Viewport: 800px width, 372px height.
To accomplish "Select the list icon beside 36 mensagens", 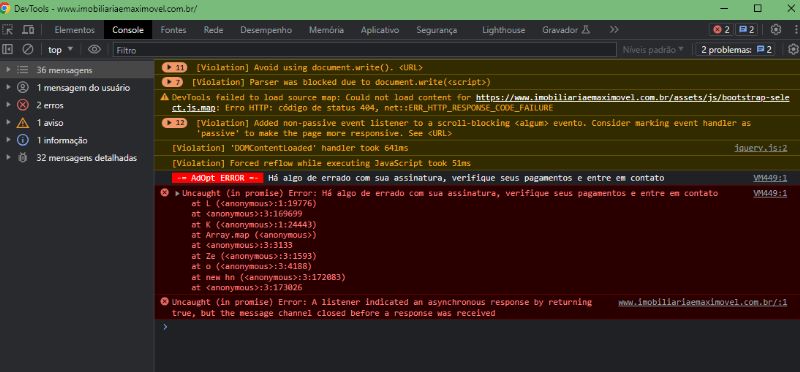I will click(23, 70).
